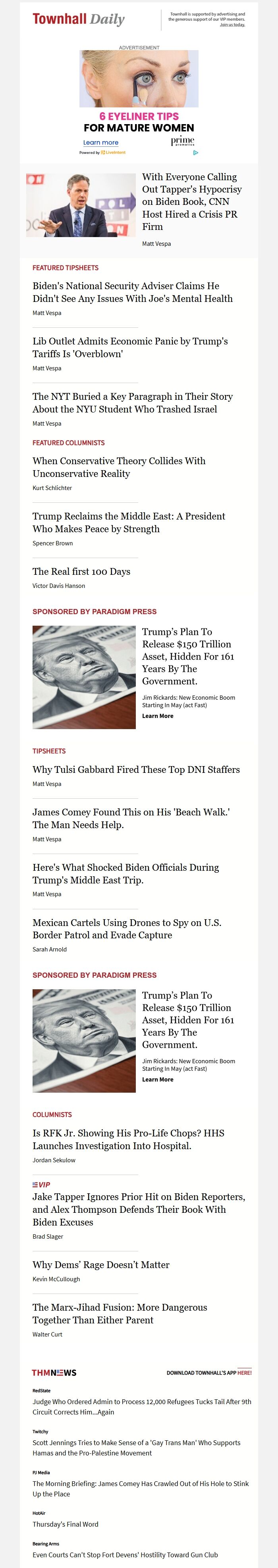Open HotAir Thursday's Final Word link
Screen dimensions: 278x1568
pyautogui.click(x=65, y=1524)
